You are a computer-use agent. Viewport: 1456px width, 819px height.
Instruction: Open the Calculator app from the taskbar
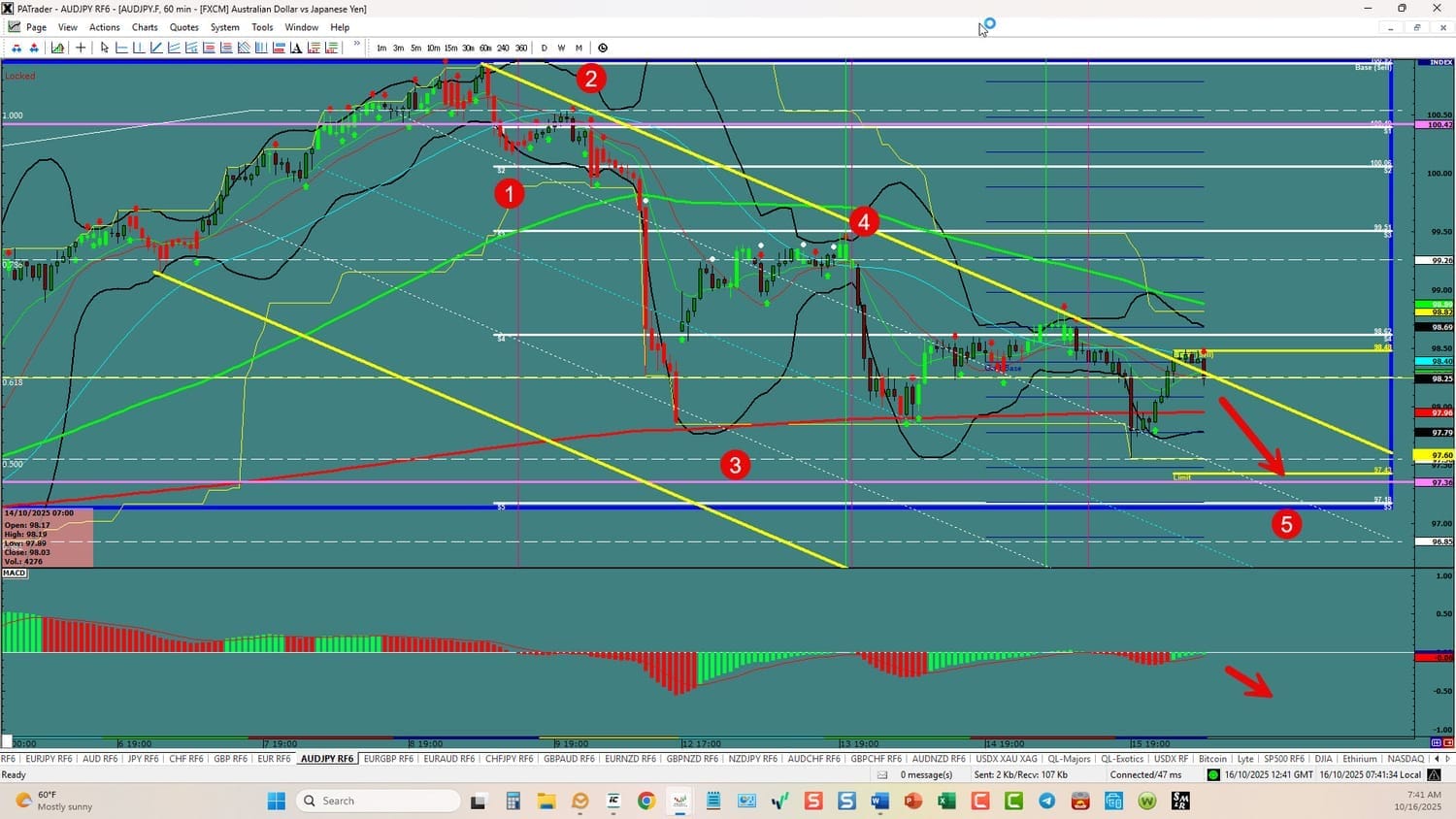pyautogui.click(x=513, y=801)
